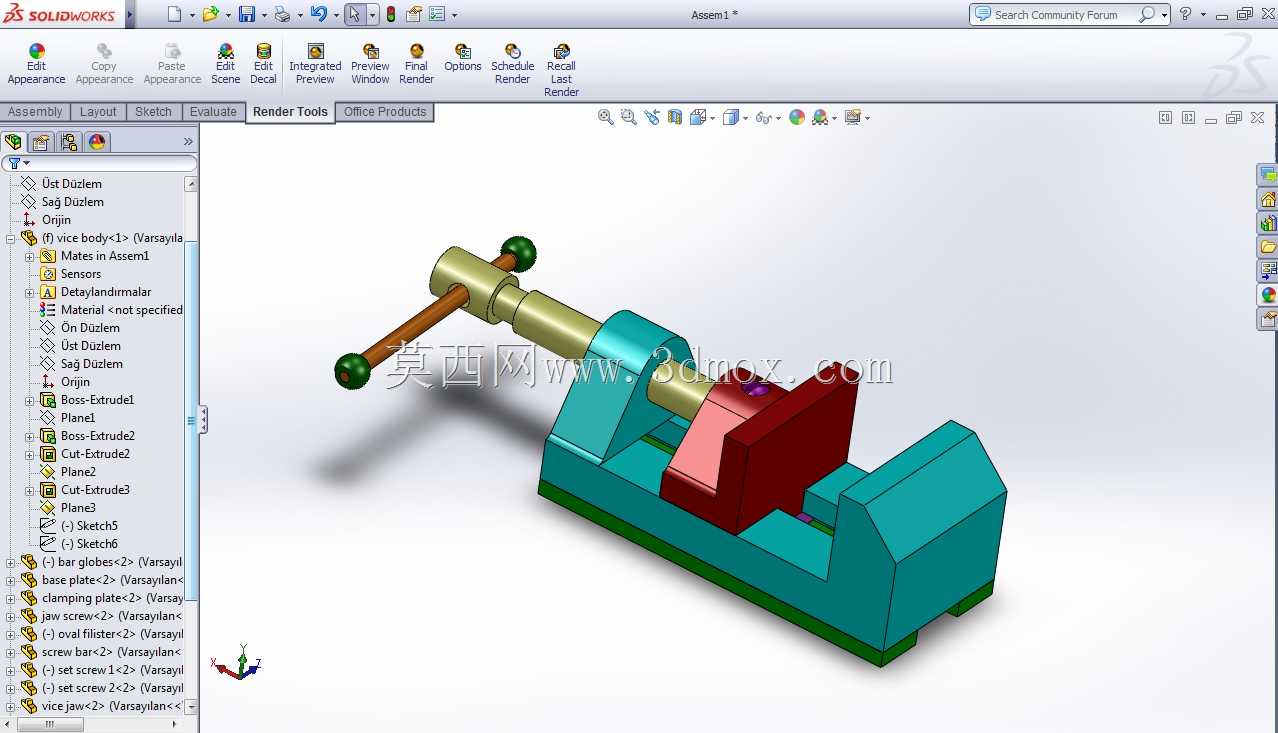Open the File Explorer task pane tab

pyautogui.click(x=1268, y=247)
